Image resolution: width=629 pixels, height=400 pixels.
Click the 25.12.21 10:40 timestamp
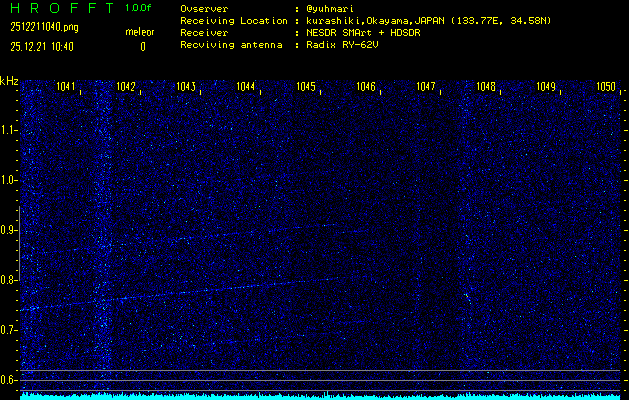click(43, 46)
